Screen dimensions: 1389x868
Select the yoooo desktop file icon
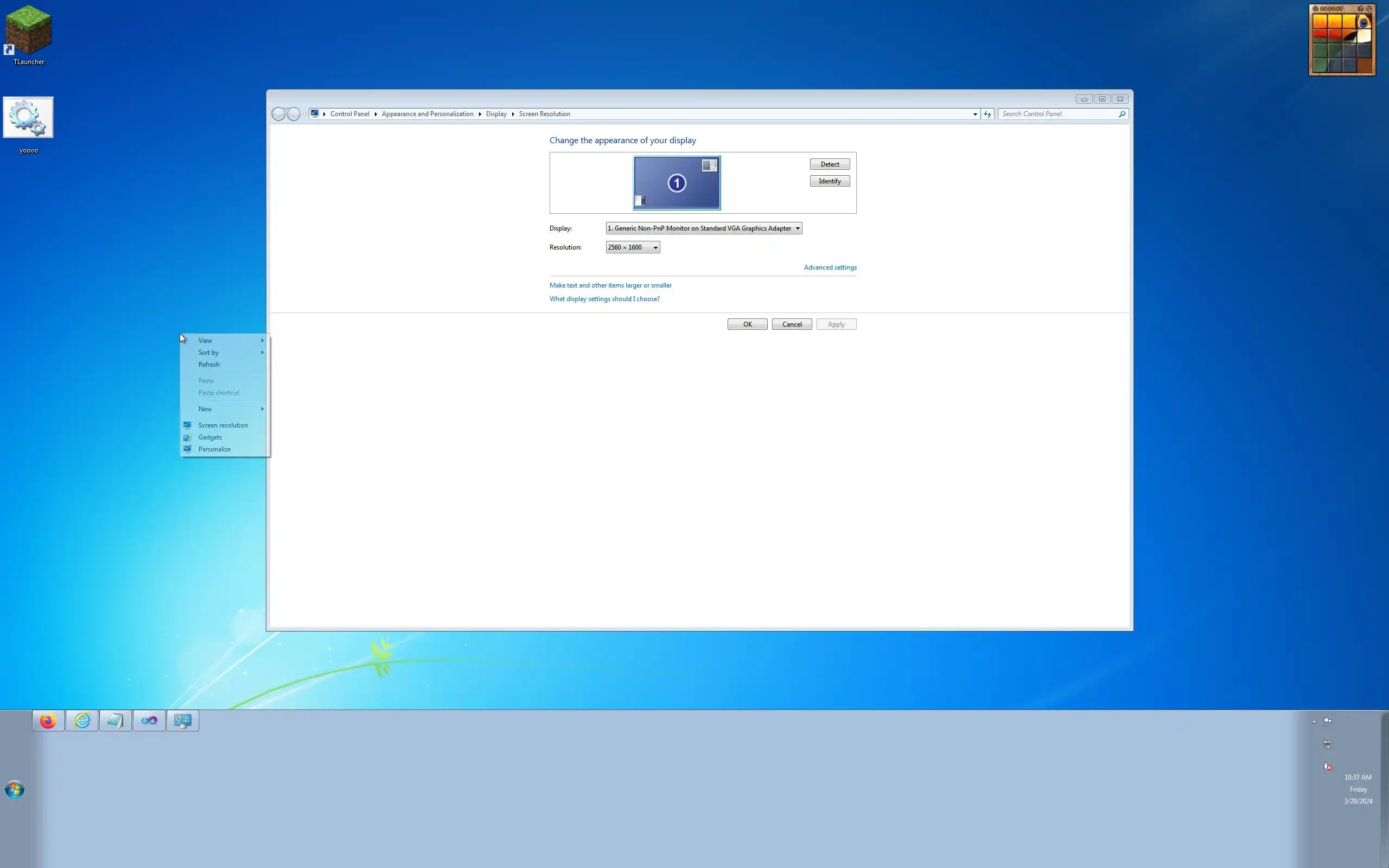pyautogui.click(x=28, y=118)
